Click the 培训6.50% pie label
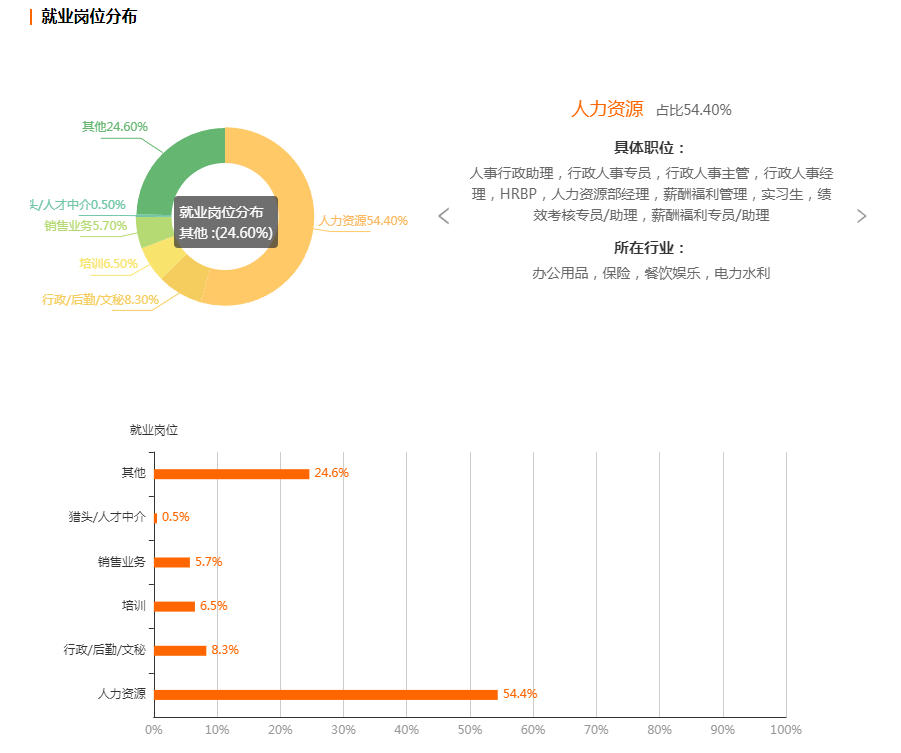 click(109, 264)
